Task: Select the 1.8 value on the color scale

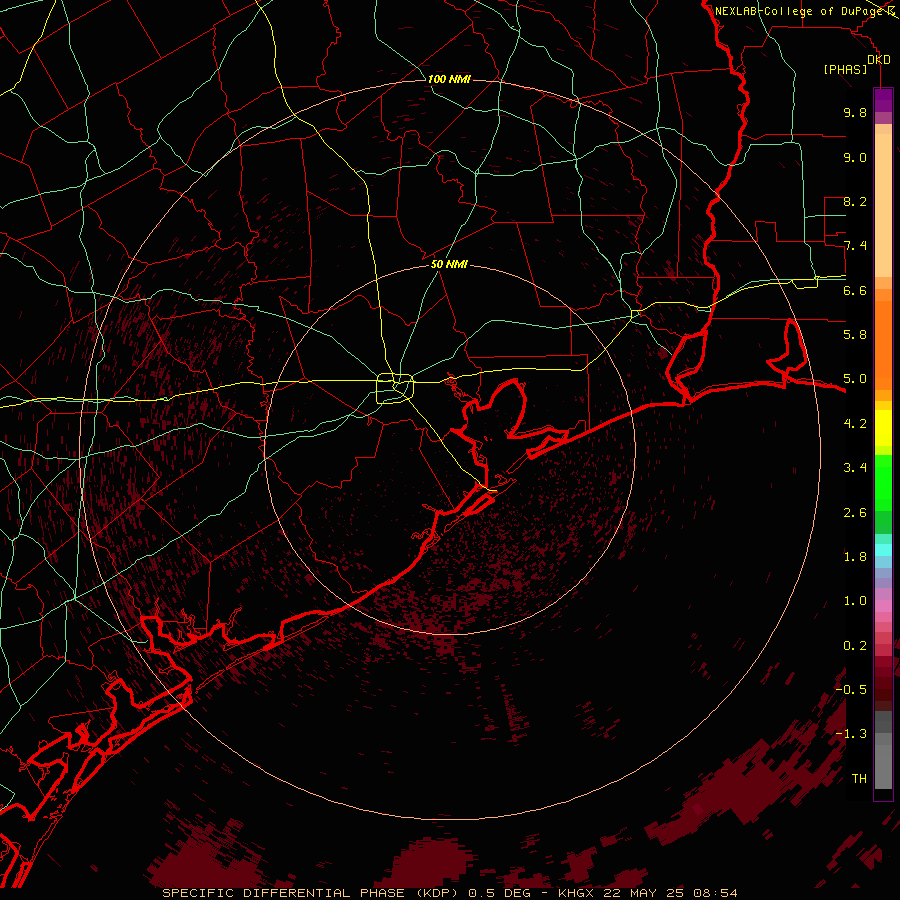Action: [855, 557]
